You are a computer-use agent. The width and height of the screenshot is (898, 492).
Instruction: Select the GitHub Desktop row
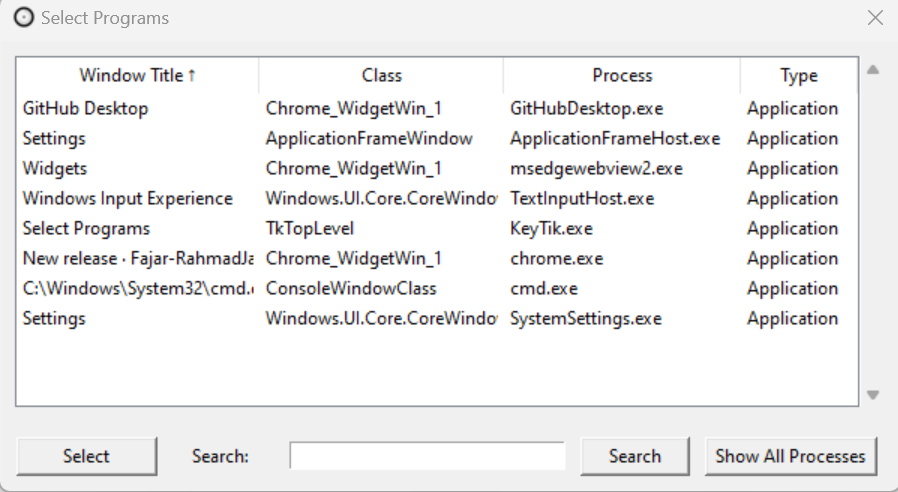coord(85,108)
